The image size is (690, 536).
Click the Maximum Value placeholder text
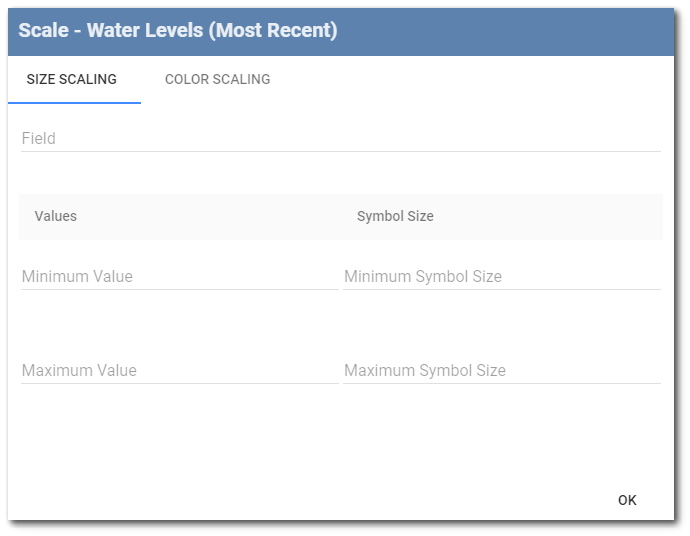(x=79, y=370)
